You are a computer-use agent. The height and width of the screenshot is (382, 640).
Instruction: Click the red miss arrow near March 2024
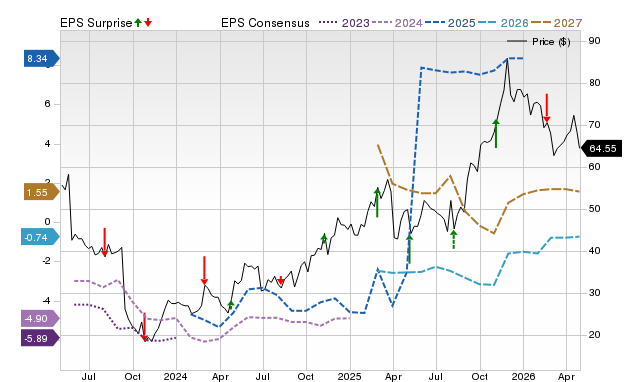pos(204,270)
